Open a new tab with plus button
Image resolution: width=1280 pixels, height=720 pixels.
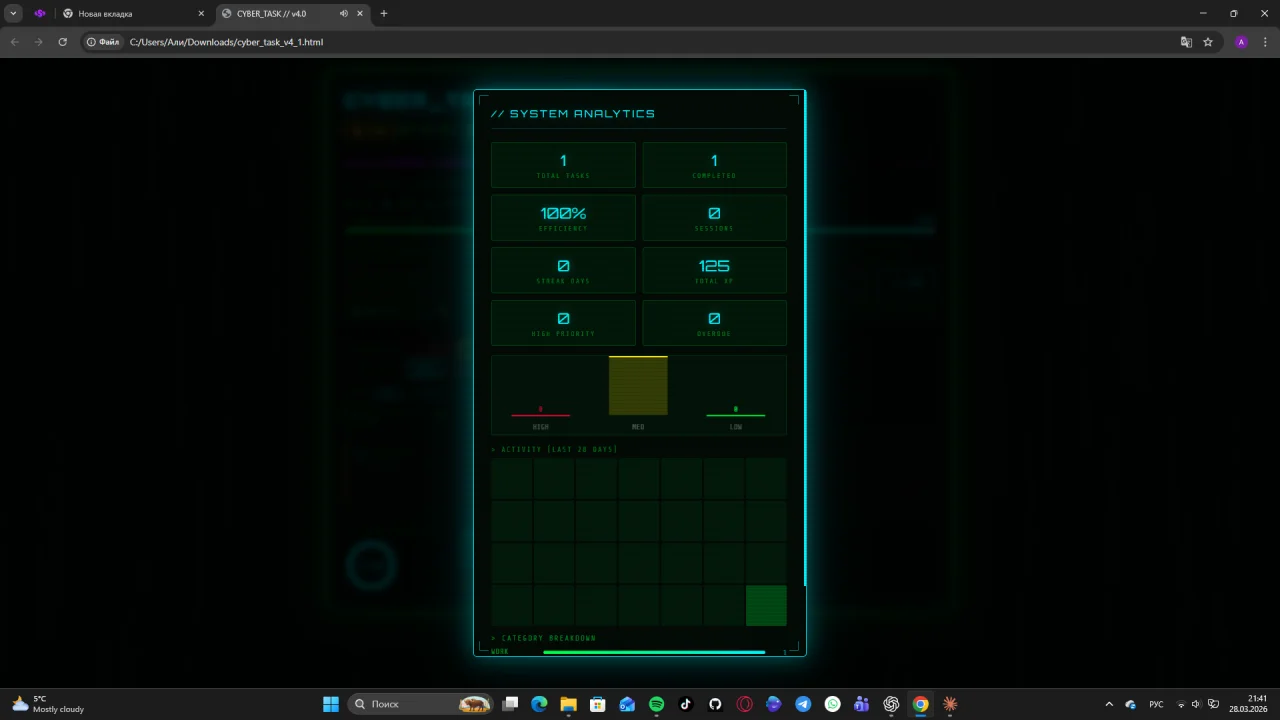pyautogui.click(x=384, y=14)
